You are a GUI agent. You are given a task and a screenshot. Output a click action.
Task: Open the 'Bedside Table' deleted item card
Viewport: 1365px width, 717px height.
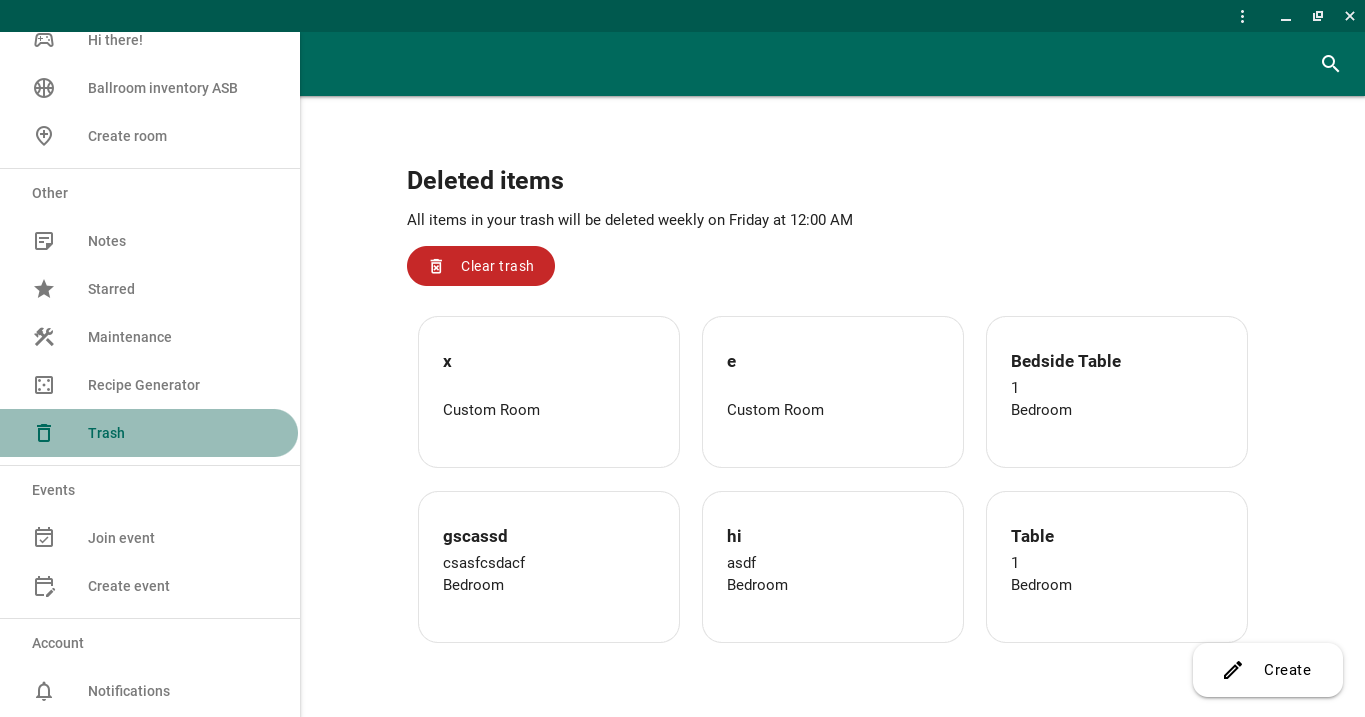pyautogui.click(x=1116, y=392)
